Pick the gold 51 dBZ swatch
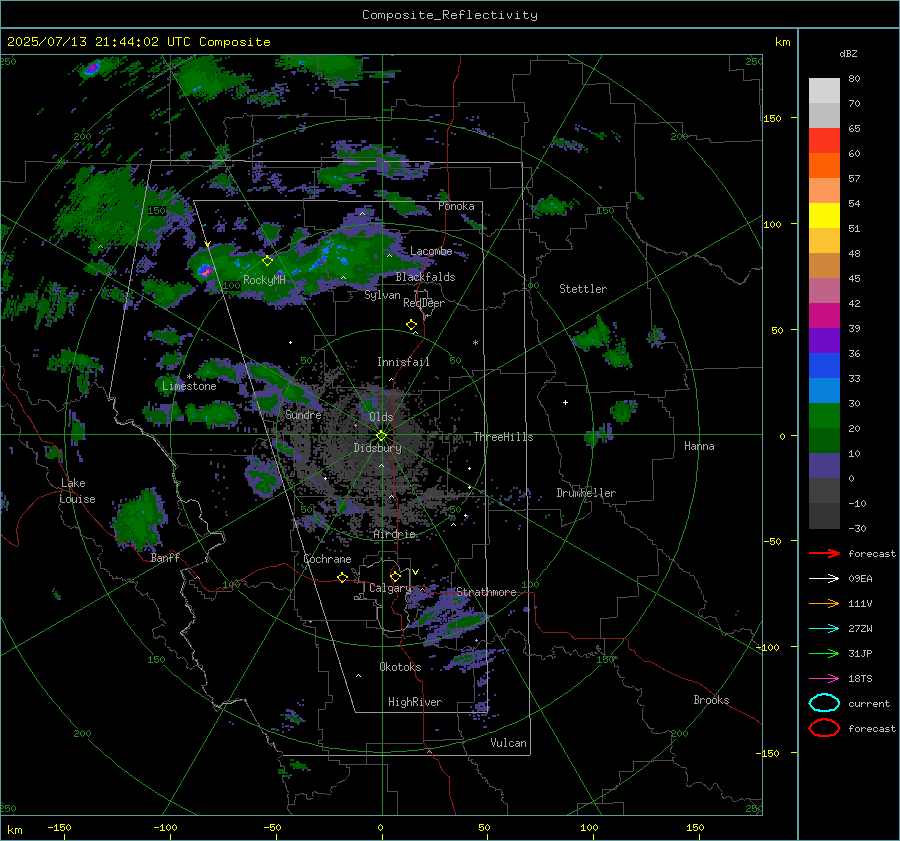 [x=824, y=241]
